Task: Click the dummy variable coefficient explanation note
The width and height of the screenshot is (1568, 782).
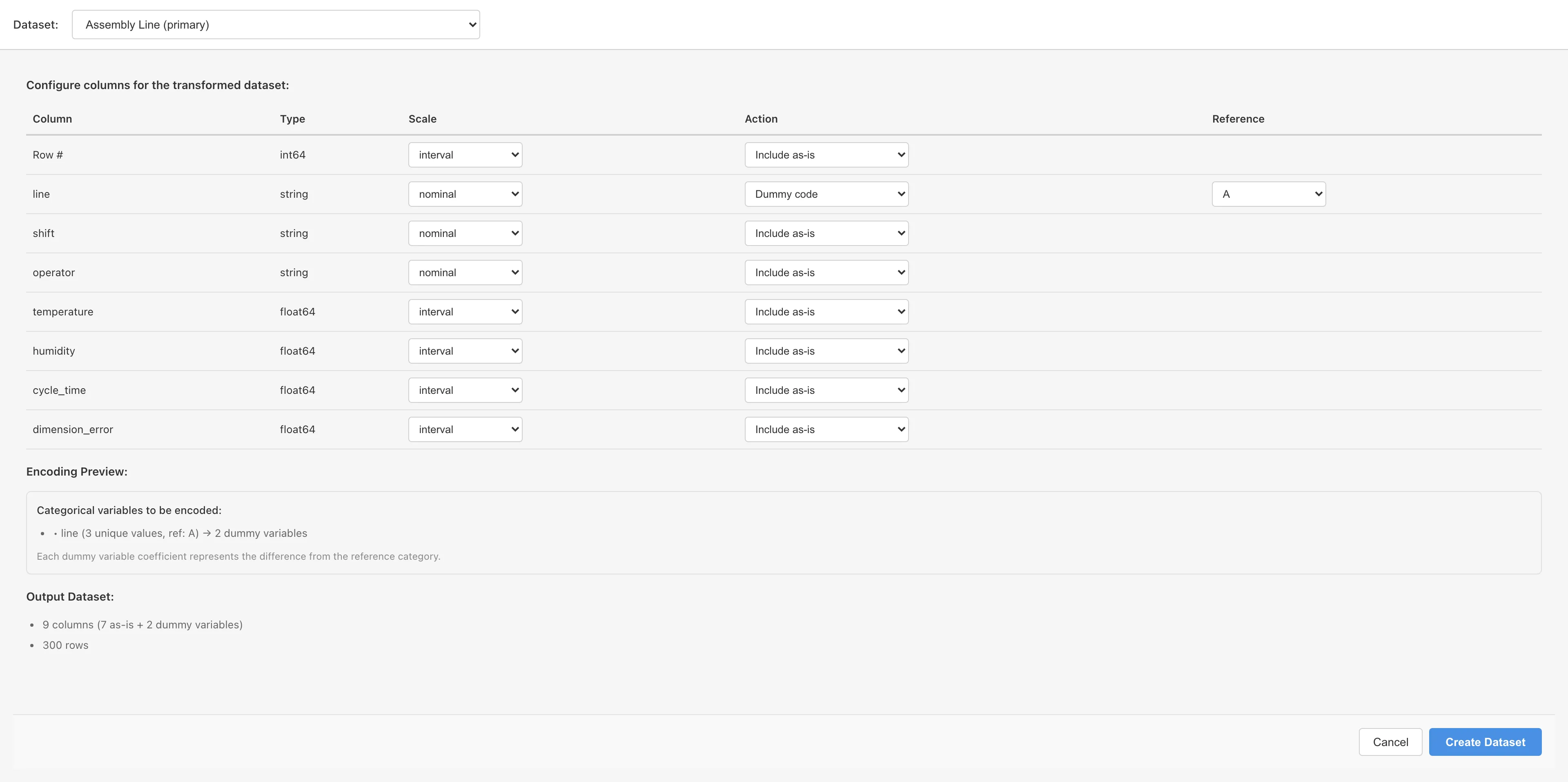Action: click(238, 556)
